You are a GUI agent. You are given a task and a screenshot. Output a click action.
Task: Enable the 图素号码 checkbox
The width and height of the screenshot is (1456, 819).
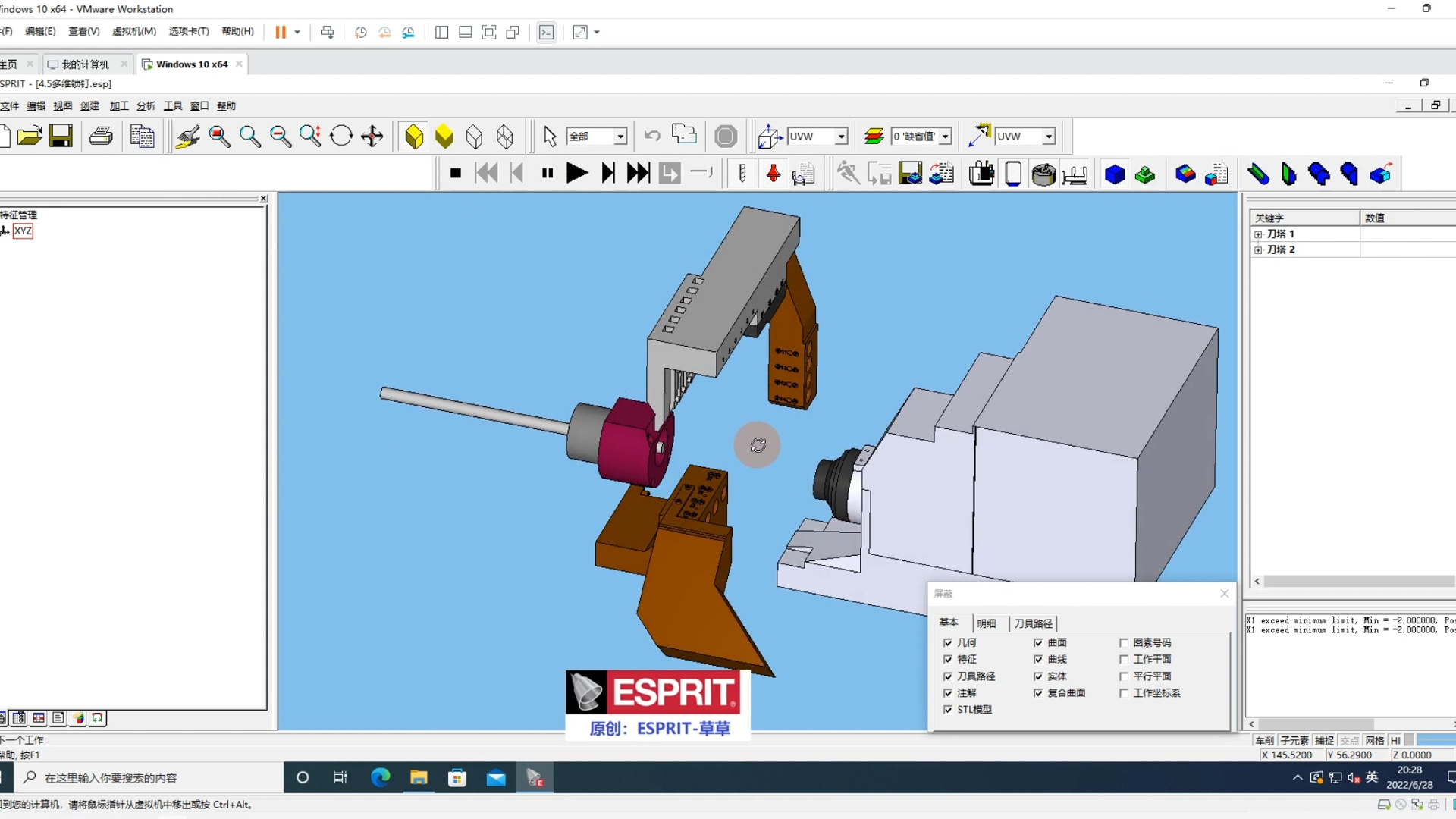[1124, 642]
